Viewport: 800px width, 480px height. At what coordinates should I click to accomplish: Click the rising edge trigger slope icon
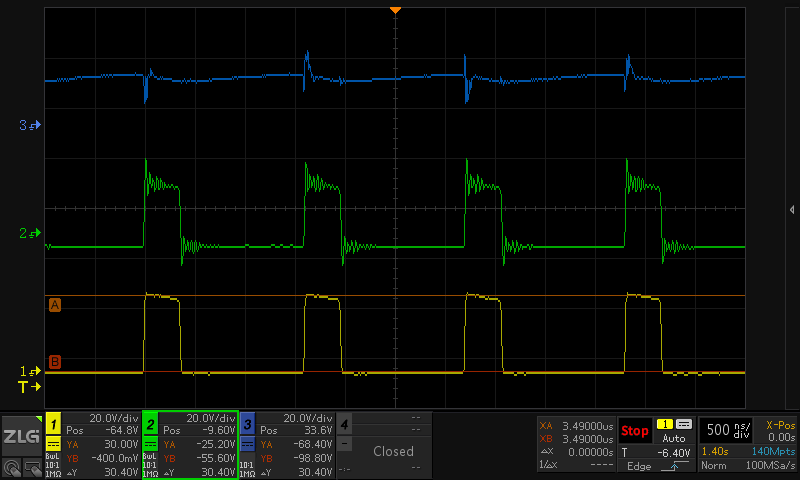pos(675,466)
